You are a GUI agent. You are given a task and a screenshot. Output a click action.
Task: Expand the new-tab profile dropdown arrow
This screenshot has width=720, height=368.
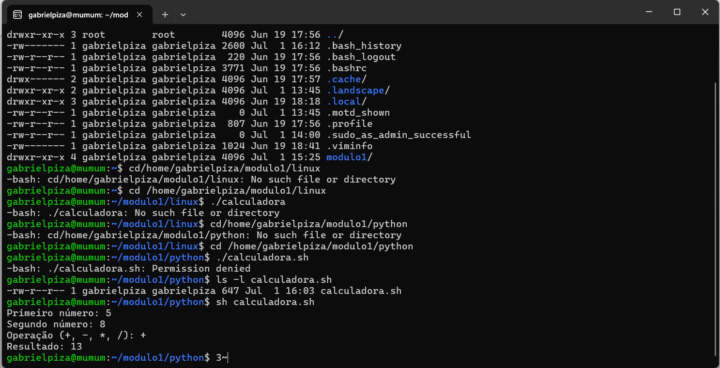[183, 14]
